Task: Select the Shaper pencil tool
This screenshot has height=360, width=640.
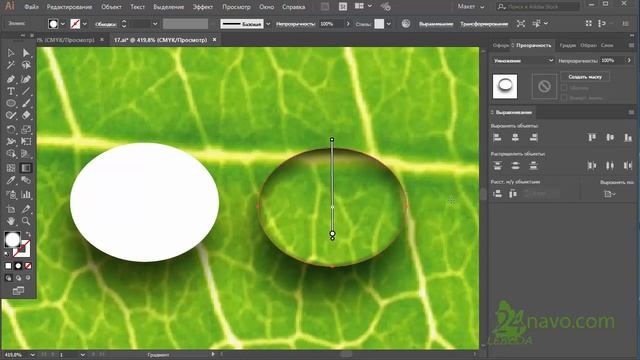Action: click(x=11, y=116)
